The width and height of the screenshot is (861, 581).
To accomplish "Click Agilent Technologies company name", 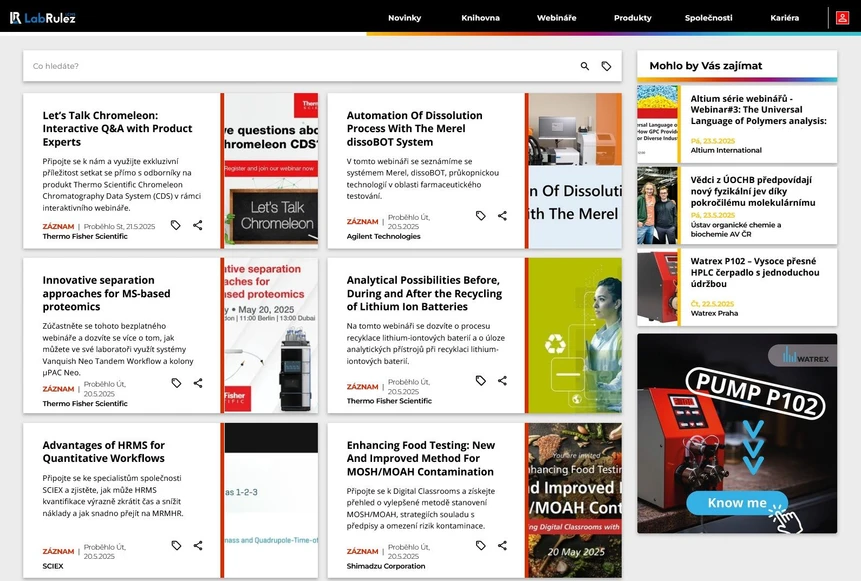I will [x=383, y=236].
